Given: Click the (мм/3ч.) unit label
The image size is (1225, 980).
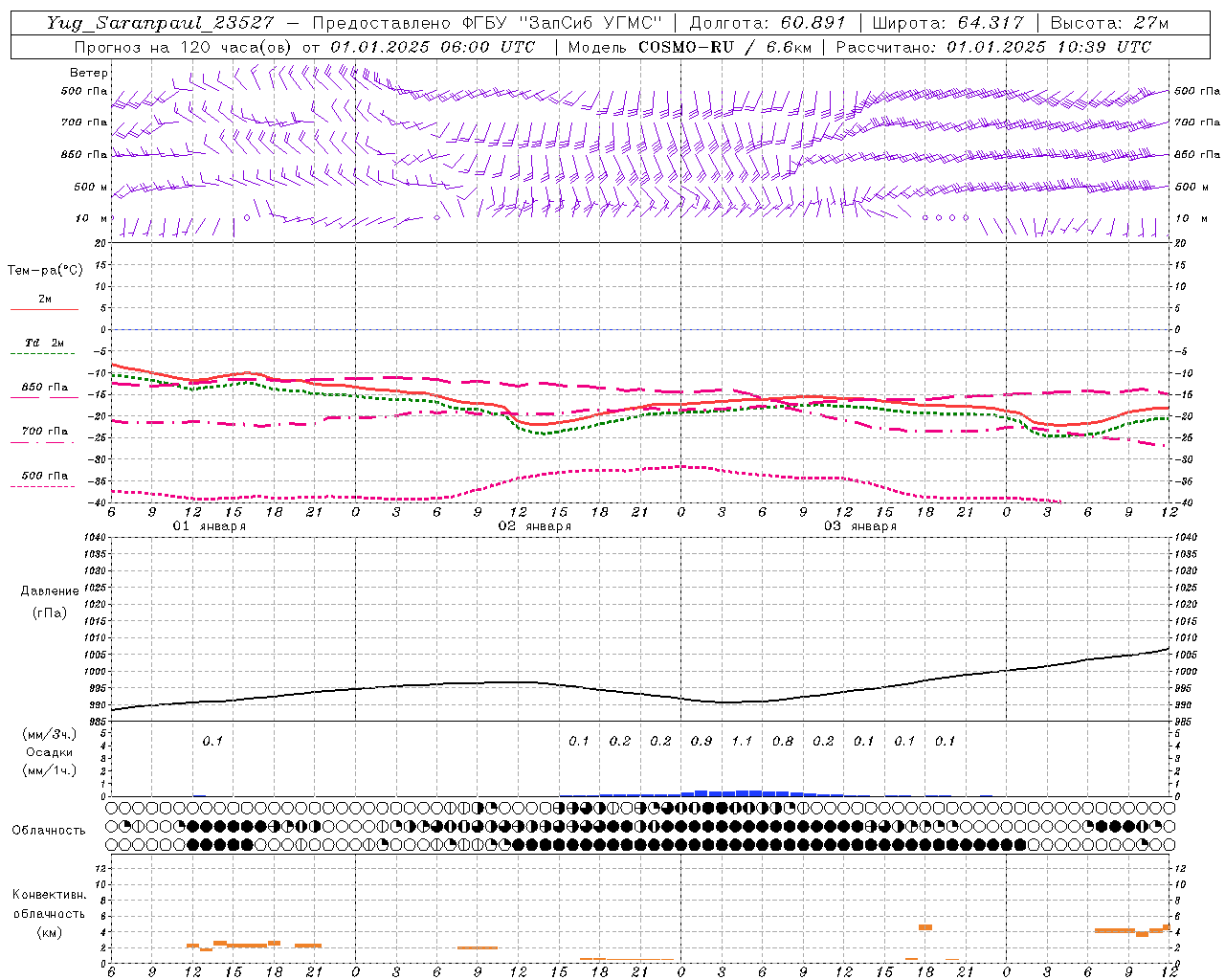Looking at the screenshot, I should (x=50, y=734).
